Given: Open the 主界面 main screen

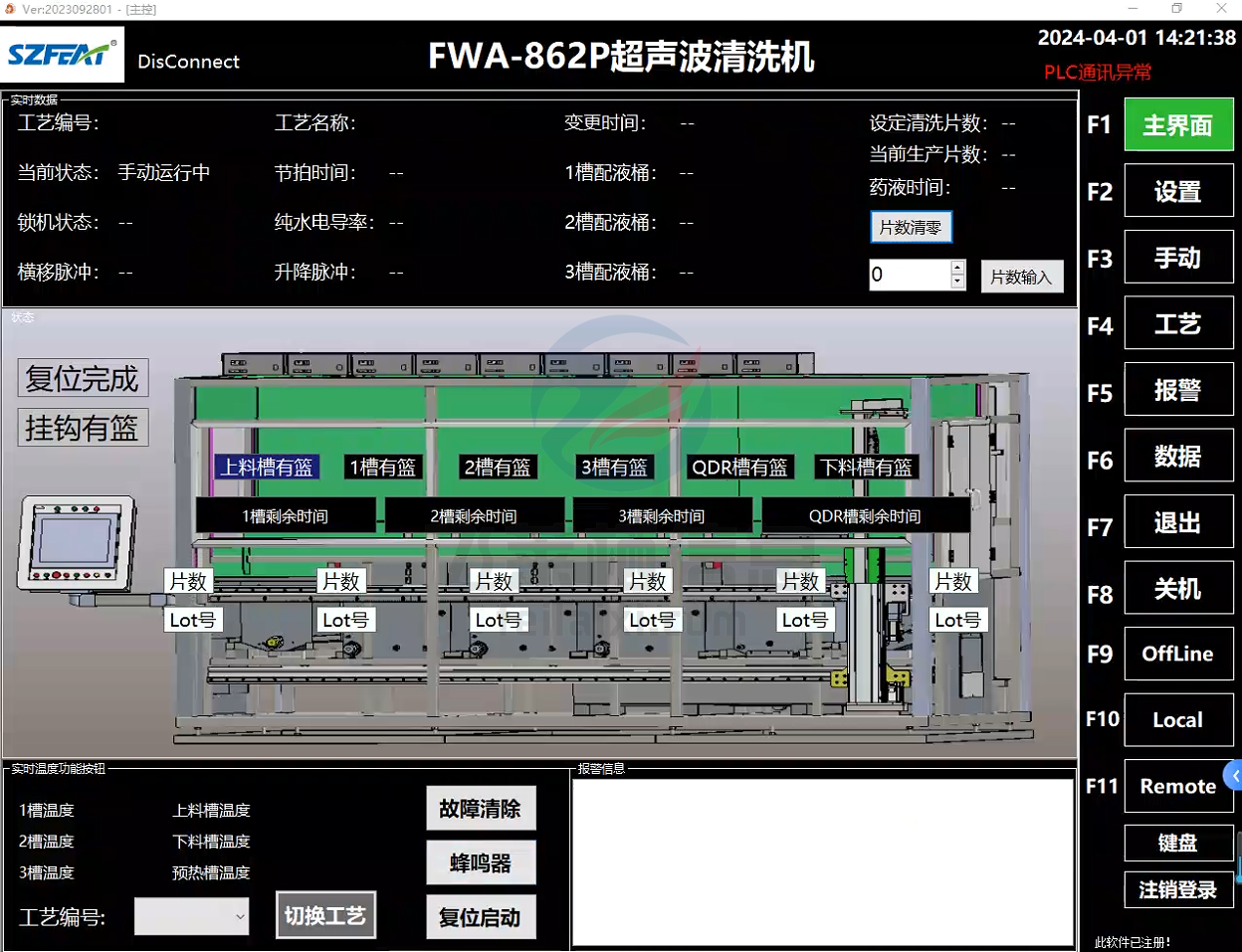Looking at the screenshot, I should [1178, 125].
